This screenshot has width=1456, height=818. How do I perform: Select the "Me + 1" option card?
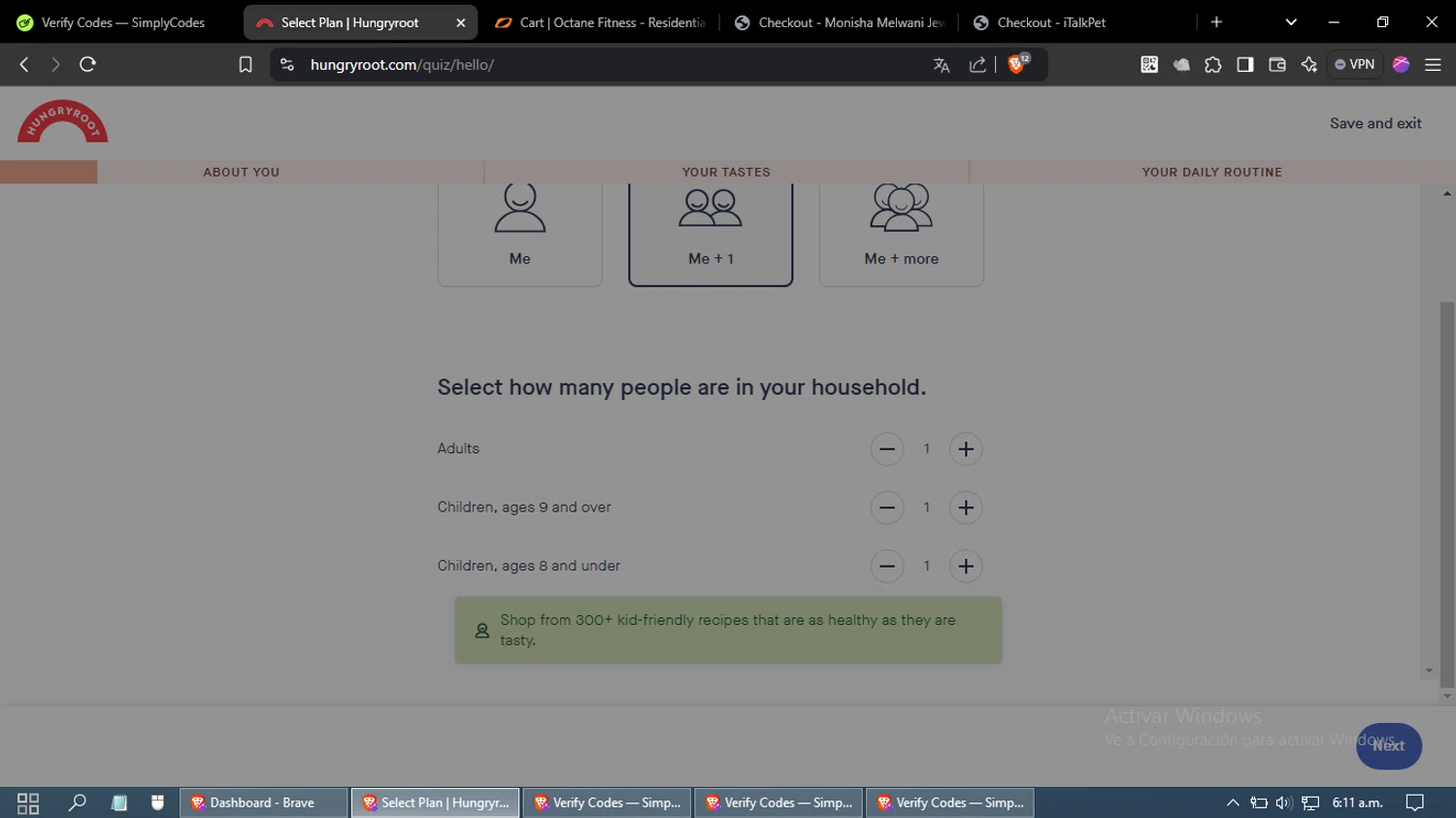[711, 234]
